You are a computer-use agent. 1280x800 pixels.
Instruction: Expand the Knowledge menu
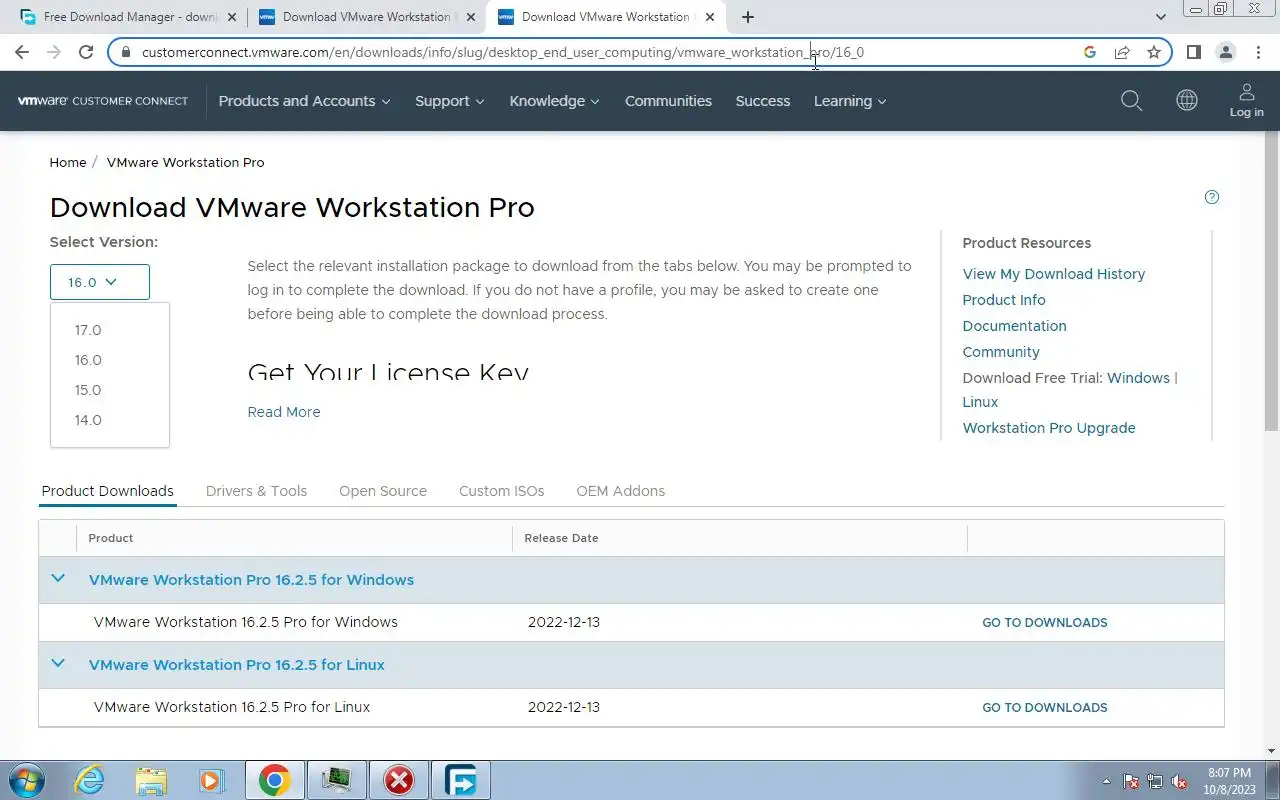click(x=554, y=101)
